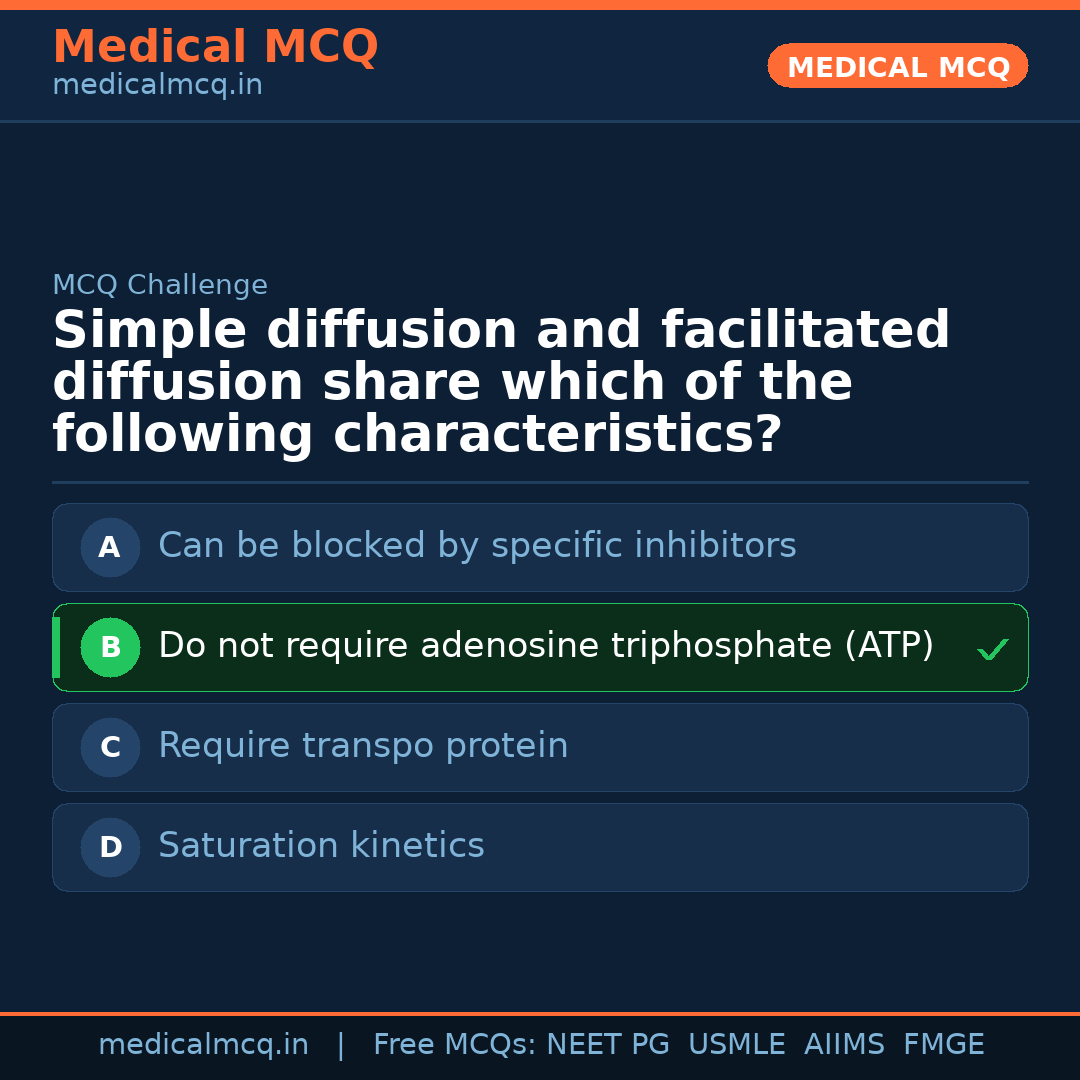Click the letter C circle icon
Screen dimensions: 1080x1080
[x=110, y=747]
